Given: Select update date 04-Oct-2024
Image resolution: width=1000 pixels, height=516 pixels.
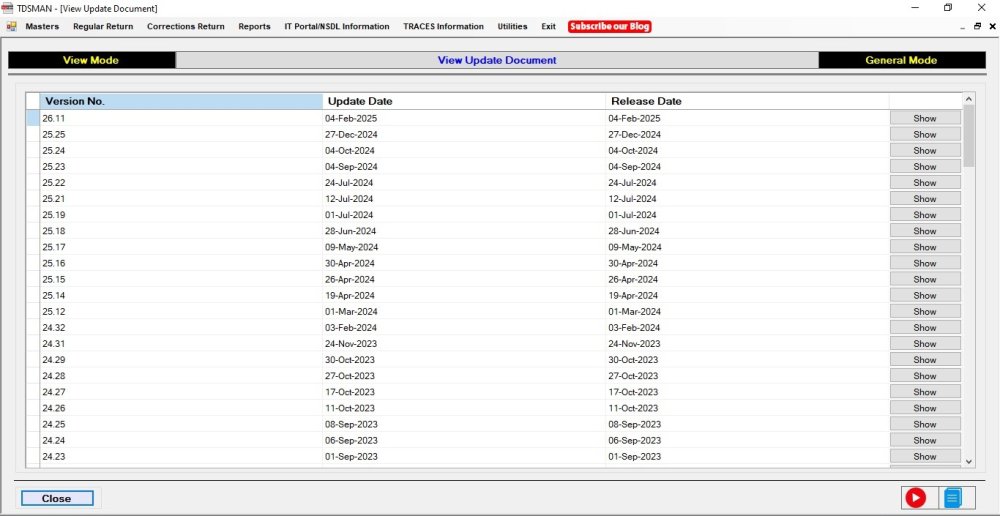Looking at the screenshot, I should [x=464, y=151].
